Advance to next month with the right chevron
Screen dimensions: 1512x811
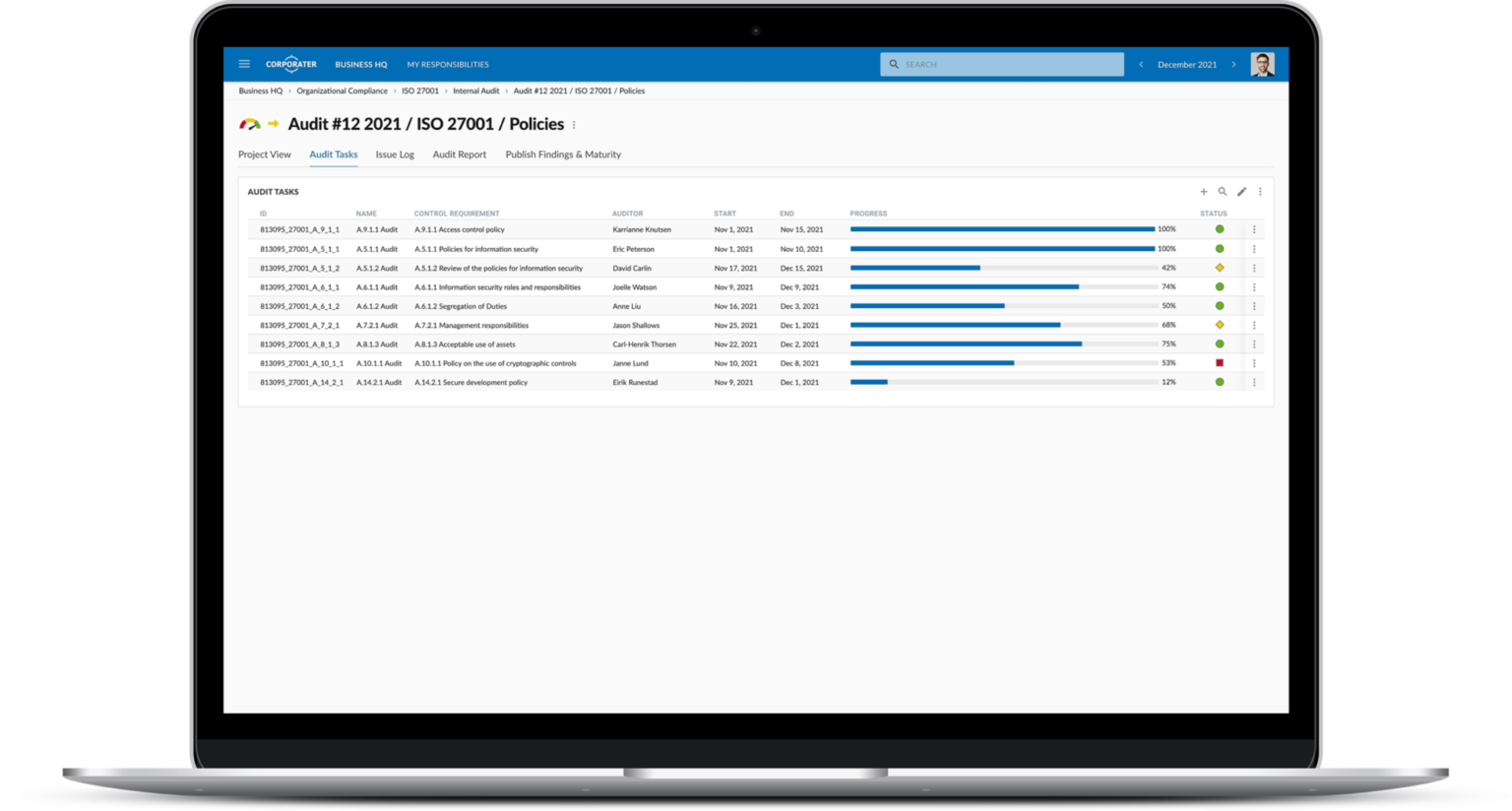pyautogui.click(x=1233, y=63)
